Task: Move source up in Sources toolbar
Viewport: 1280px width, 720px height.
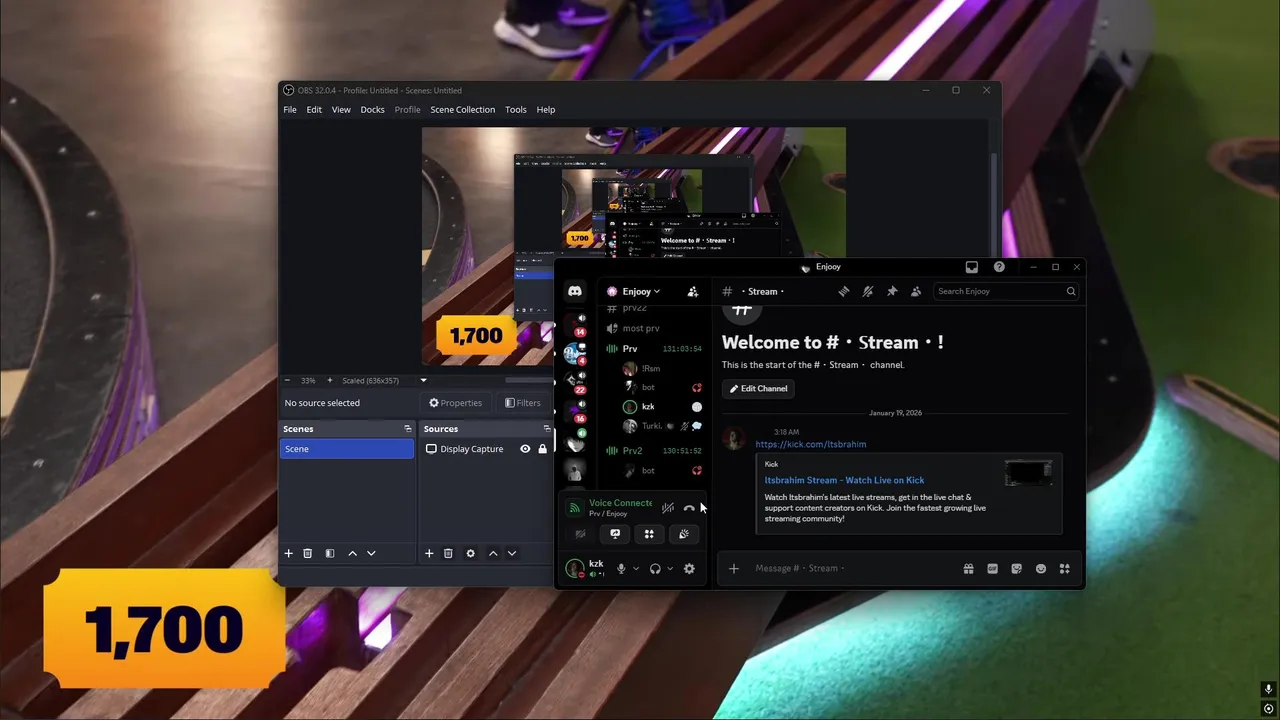Action: [493, 553]
